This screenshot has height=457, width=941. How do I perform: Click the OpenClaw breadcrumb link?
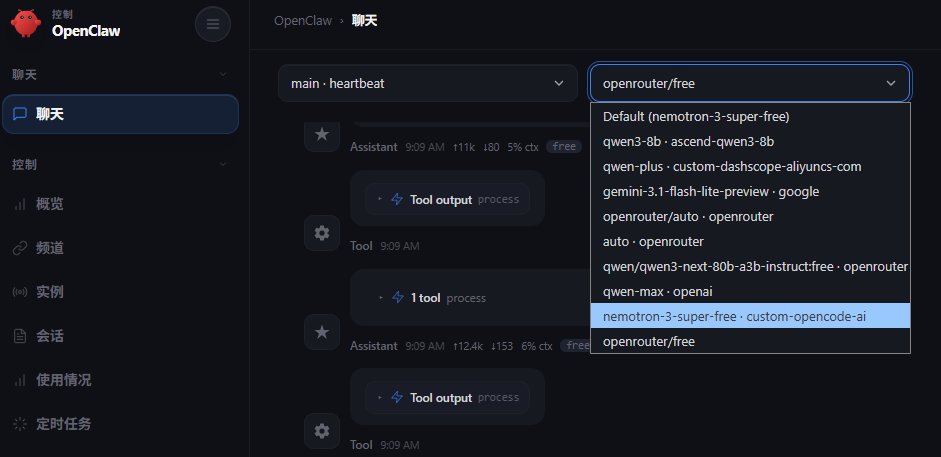coord(303,20)
